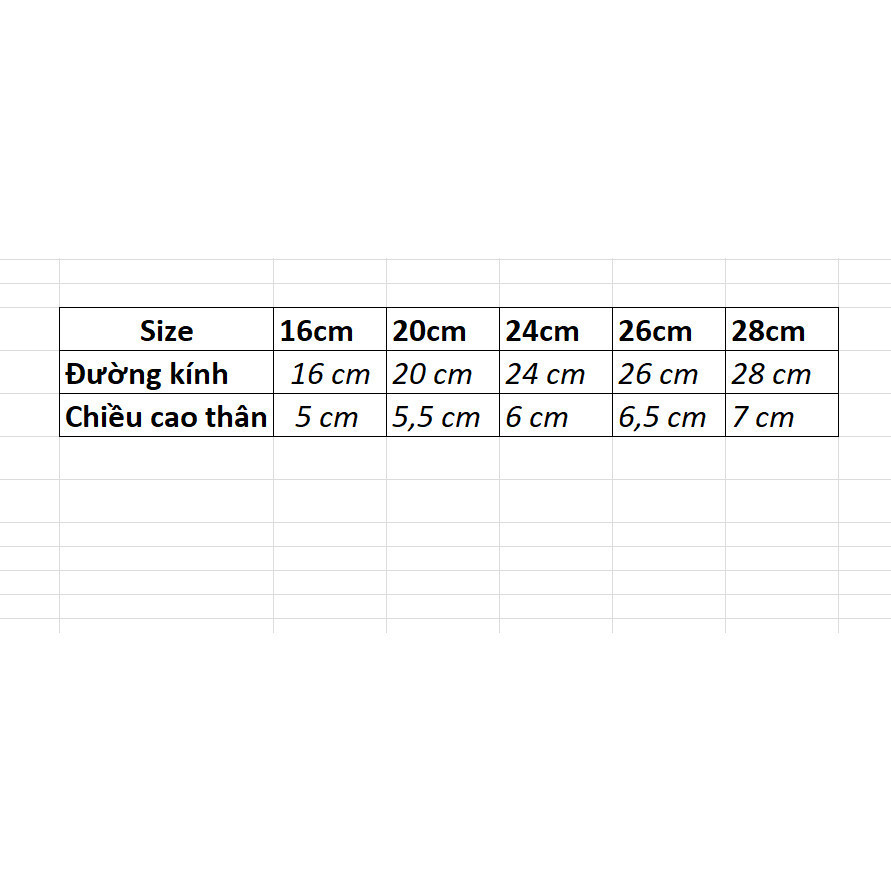Click the Chiều cao thân label cell

click(166, 416)
